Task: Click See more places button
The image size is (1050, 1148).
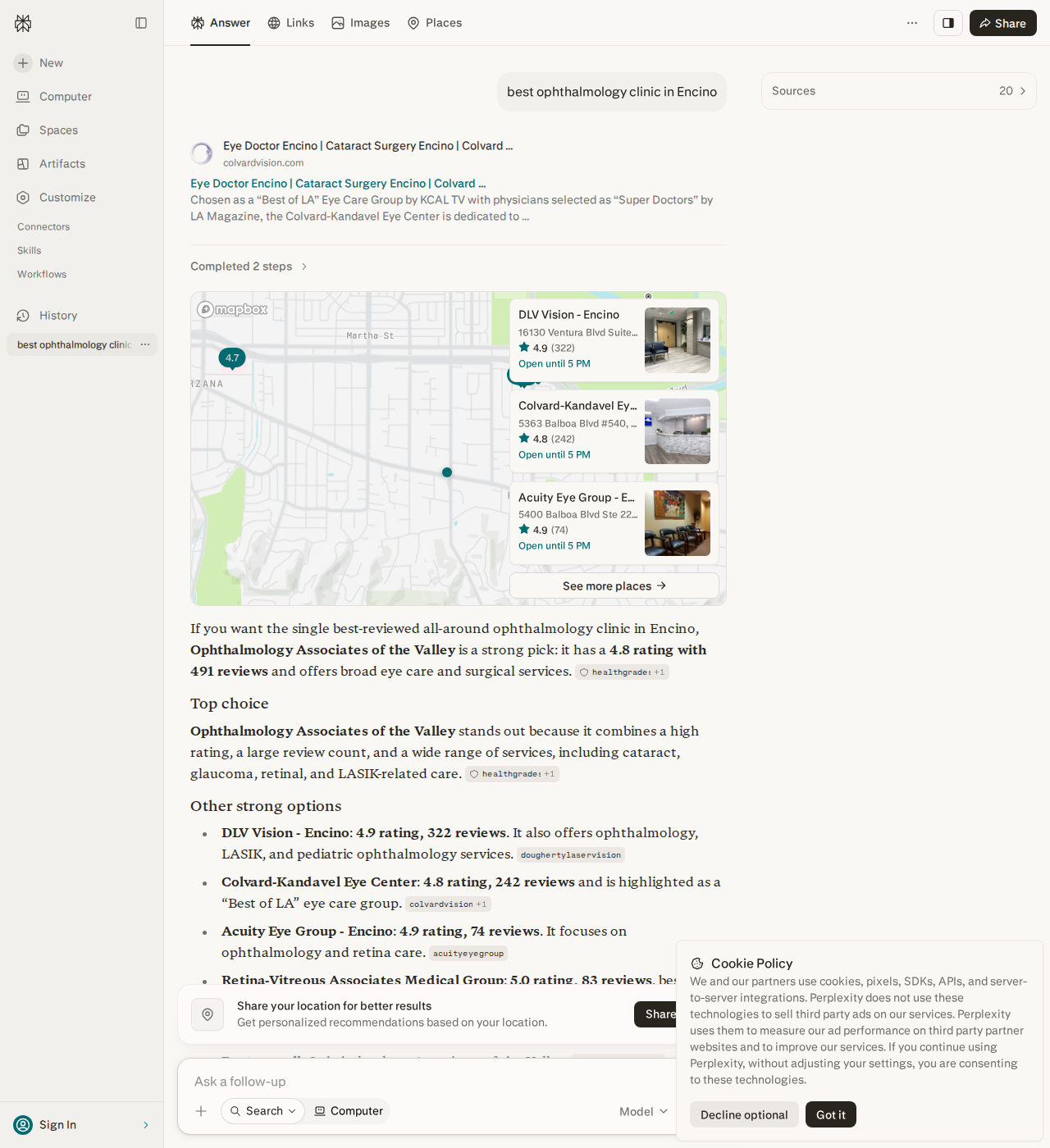Action: coord(614,585)
